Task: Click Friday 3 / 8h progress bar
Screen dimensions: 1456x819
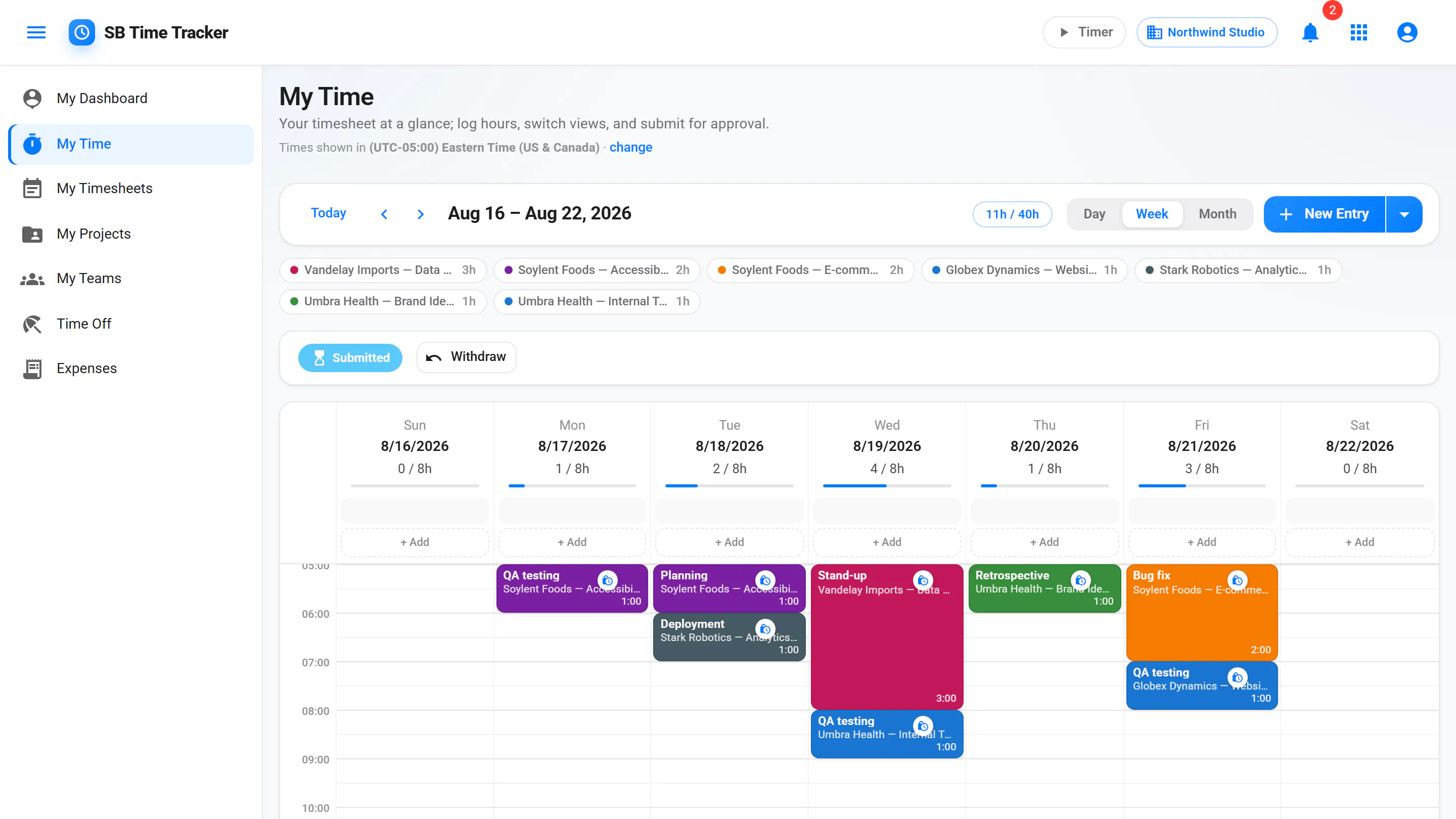Action: pyautogui.click(x=1202, y=486)
